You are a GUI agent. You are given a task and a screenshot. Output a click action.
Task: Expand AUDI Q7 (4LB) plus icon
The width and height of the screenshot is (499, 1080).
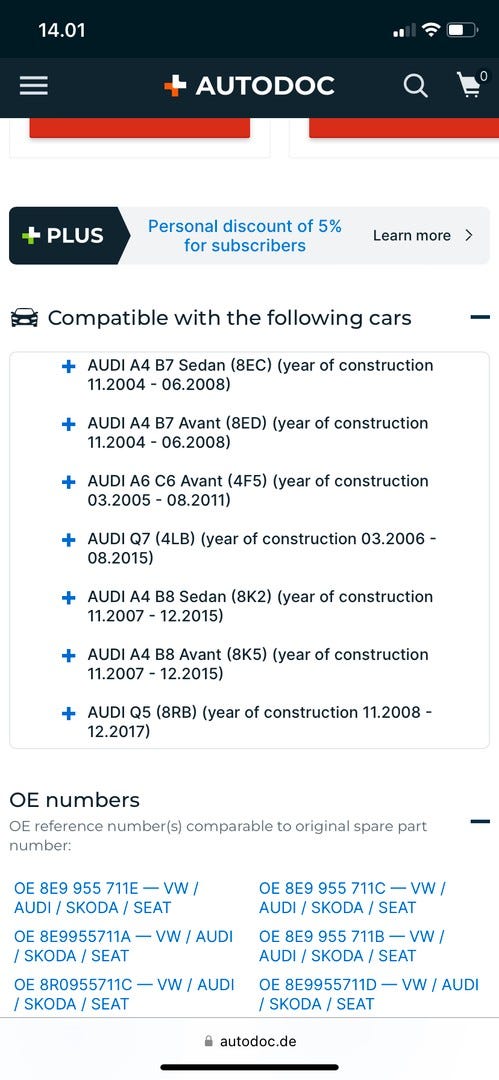point(68,541)
